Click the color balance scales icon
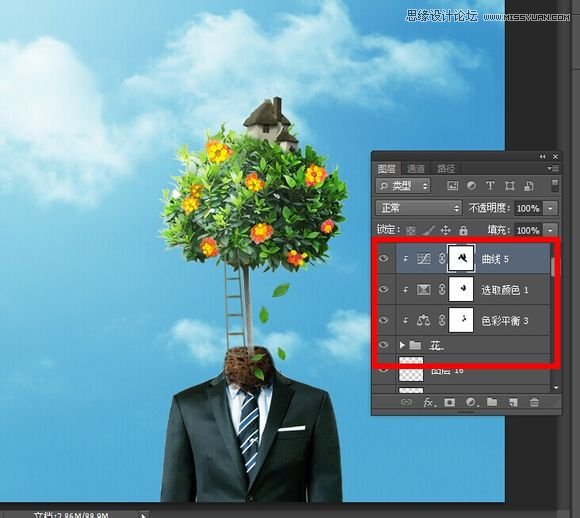580x518 pixels. (424, 320)
